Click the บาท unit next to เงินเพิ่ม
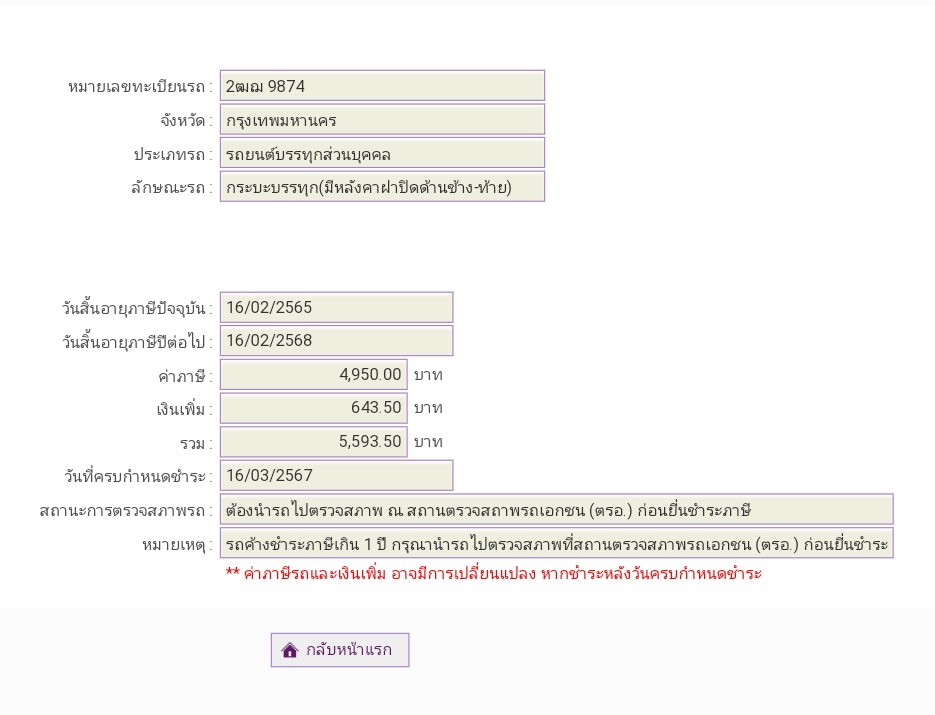The height and width of the screenshot is (715, 935). point(428,408)
